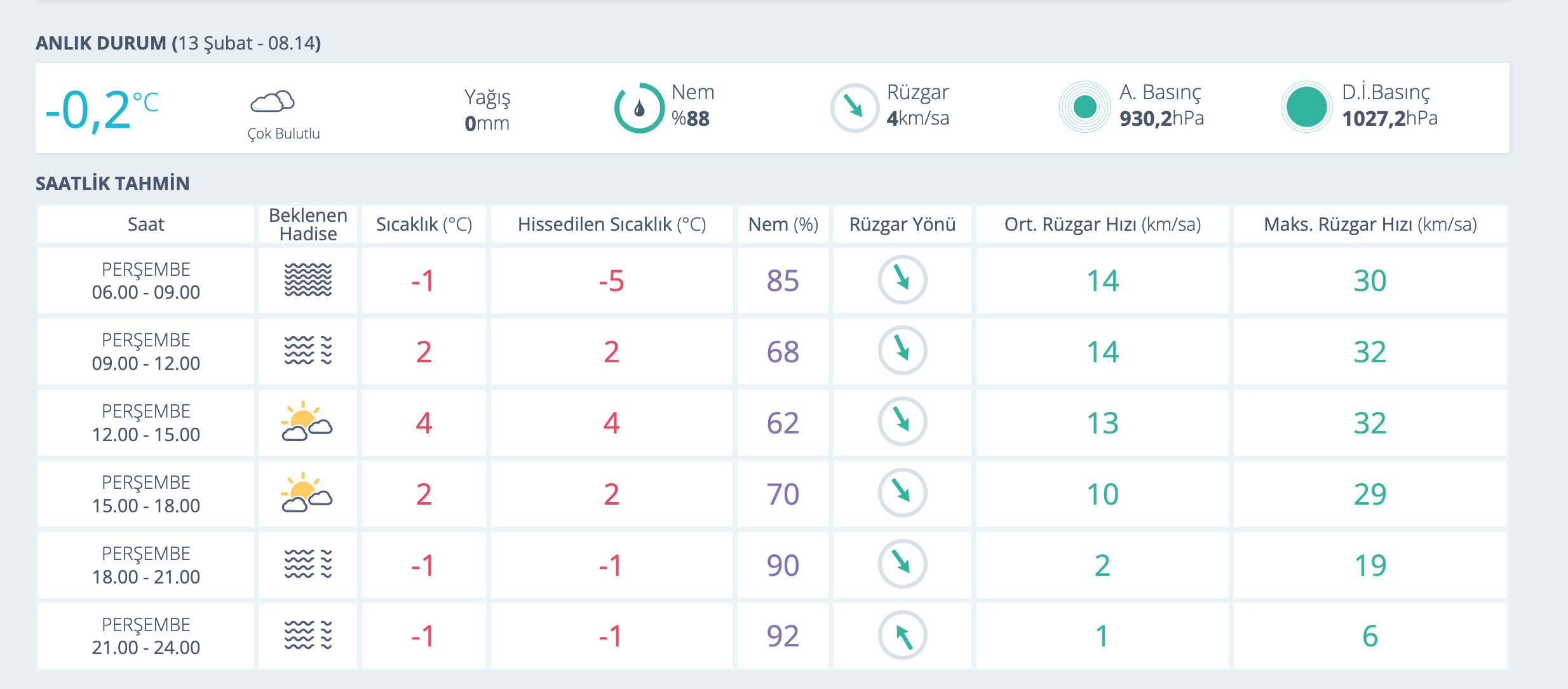Click the Çok Bulutlu cloud icon
This screenshot has height=689, width=1568.
[x=273, y=101]
